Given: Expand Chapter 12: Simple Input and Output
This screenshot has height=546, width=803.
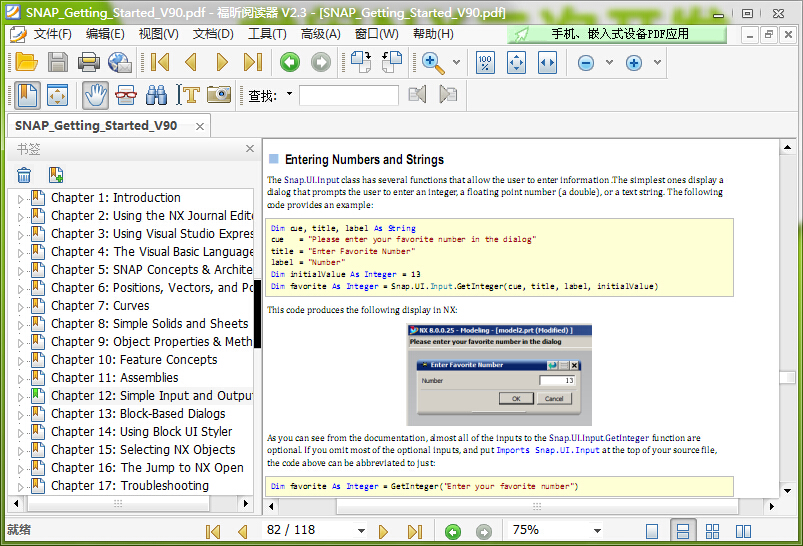Looking at the screenshot, I should [19, 396].
